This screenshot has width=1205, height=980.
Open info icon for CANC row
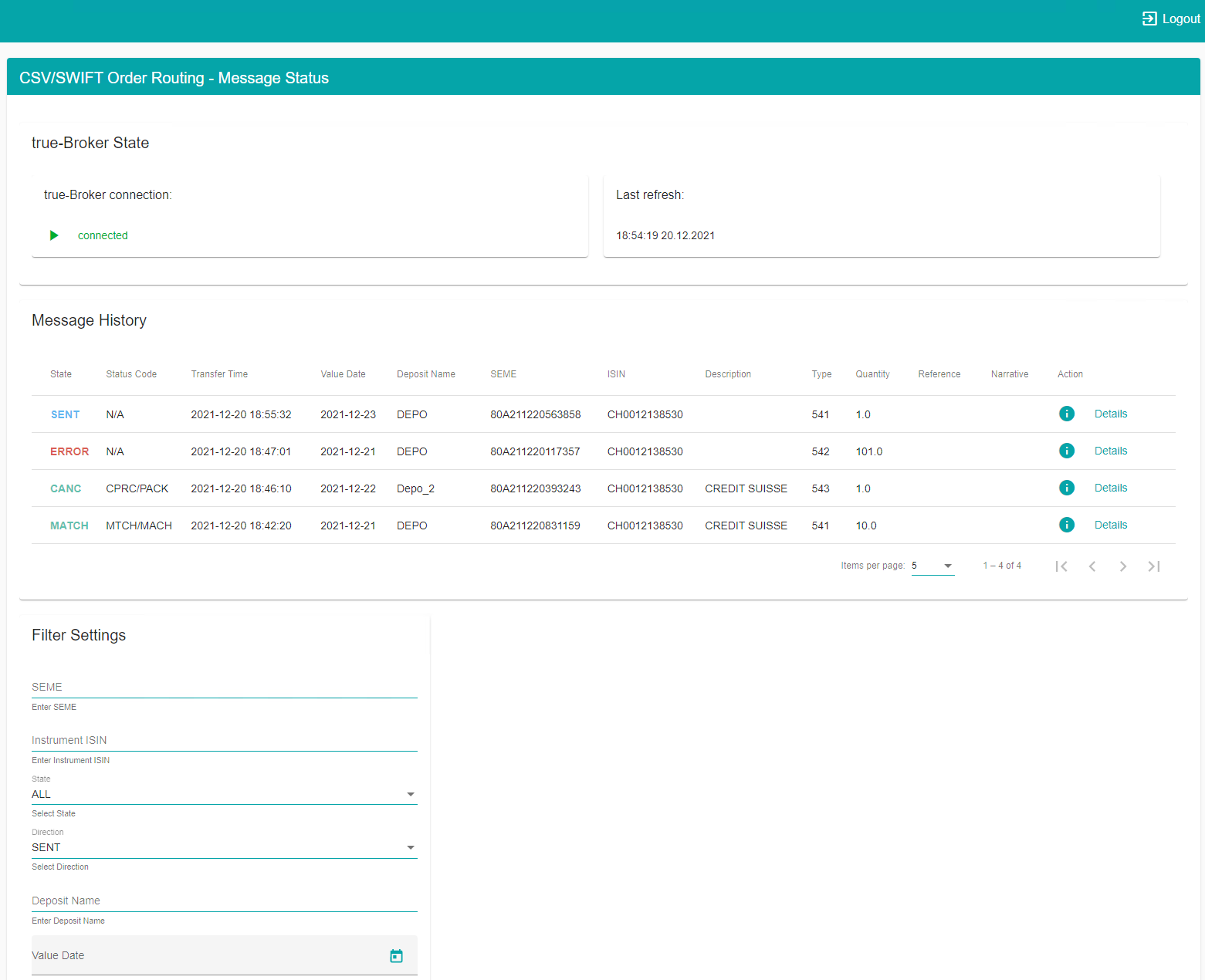(1067, 488)
